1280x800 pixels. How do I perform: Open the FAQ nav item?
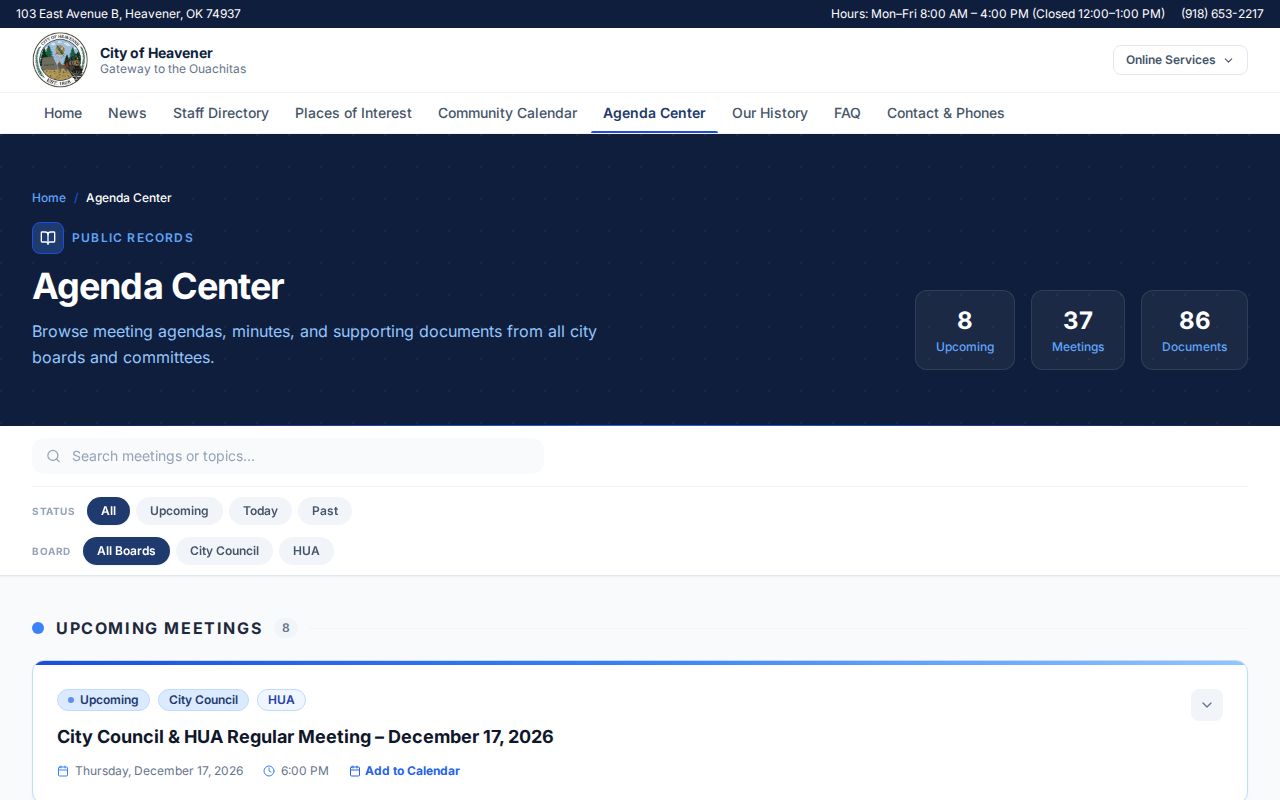847,113
